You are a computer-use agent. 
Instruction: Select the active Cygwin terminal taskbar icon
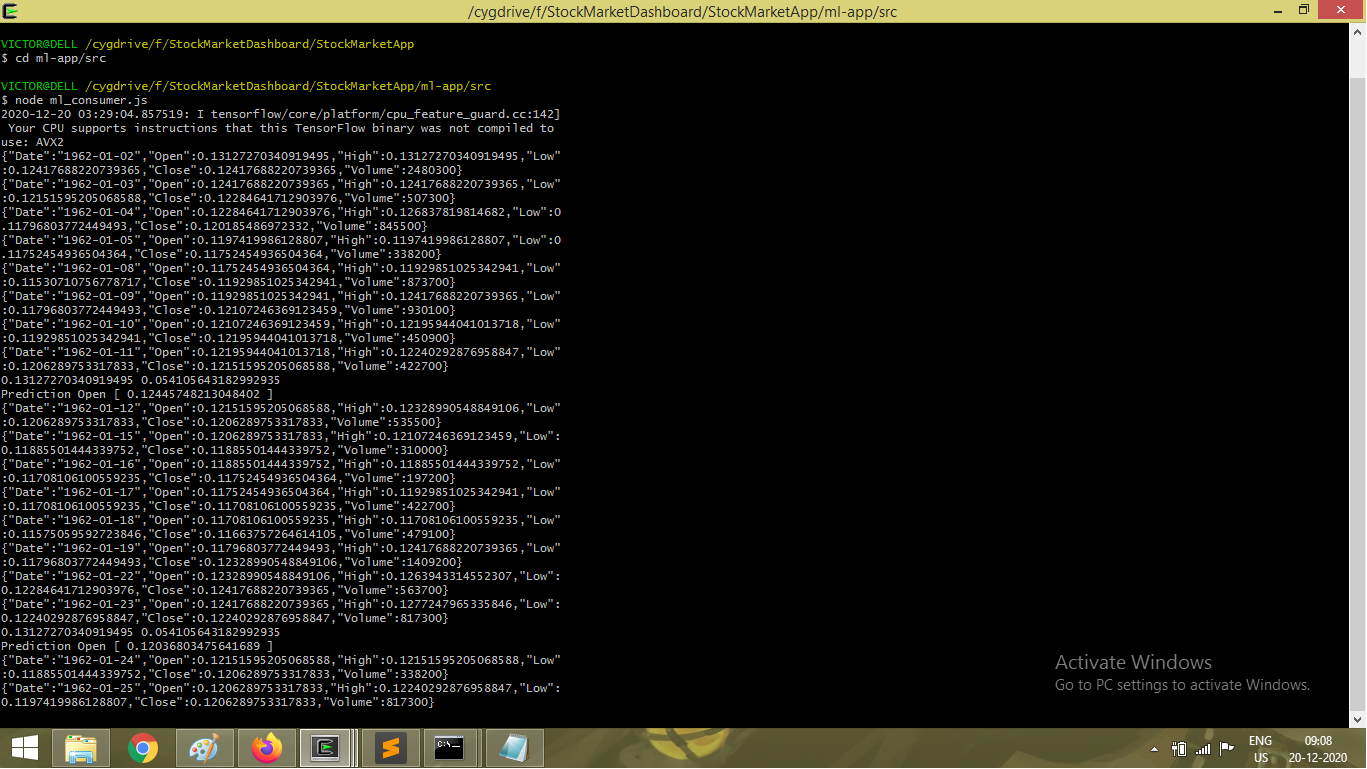pos(326,748)
